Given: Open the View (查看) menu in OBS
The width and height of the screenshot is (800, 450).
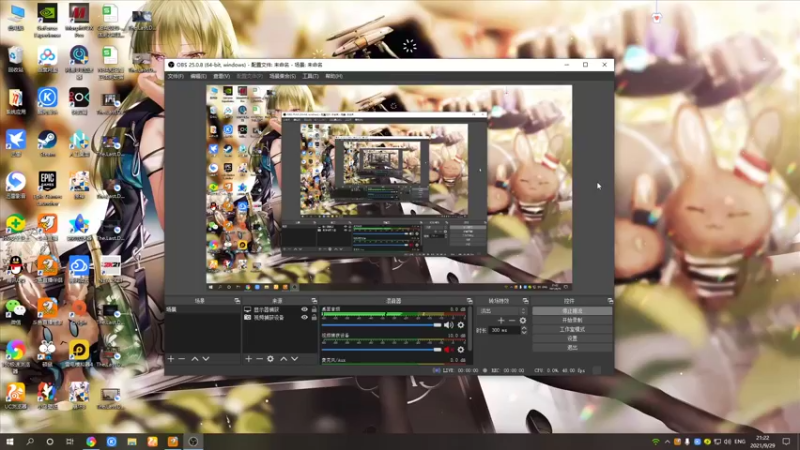Looking at the screenshot, I should [x=221, y=76].
